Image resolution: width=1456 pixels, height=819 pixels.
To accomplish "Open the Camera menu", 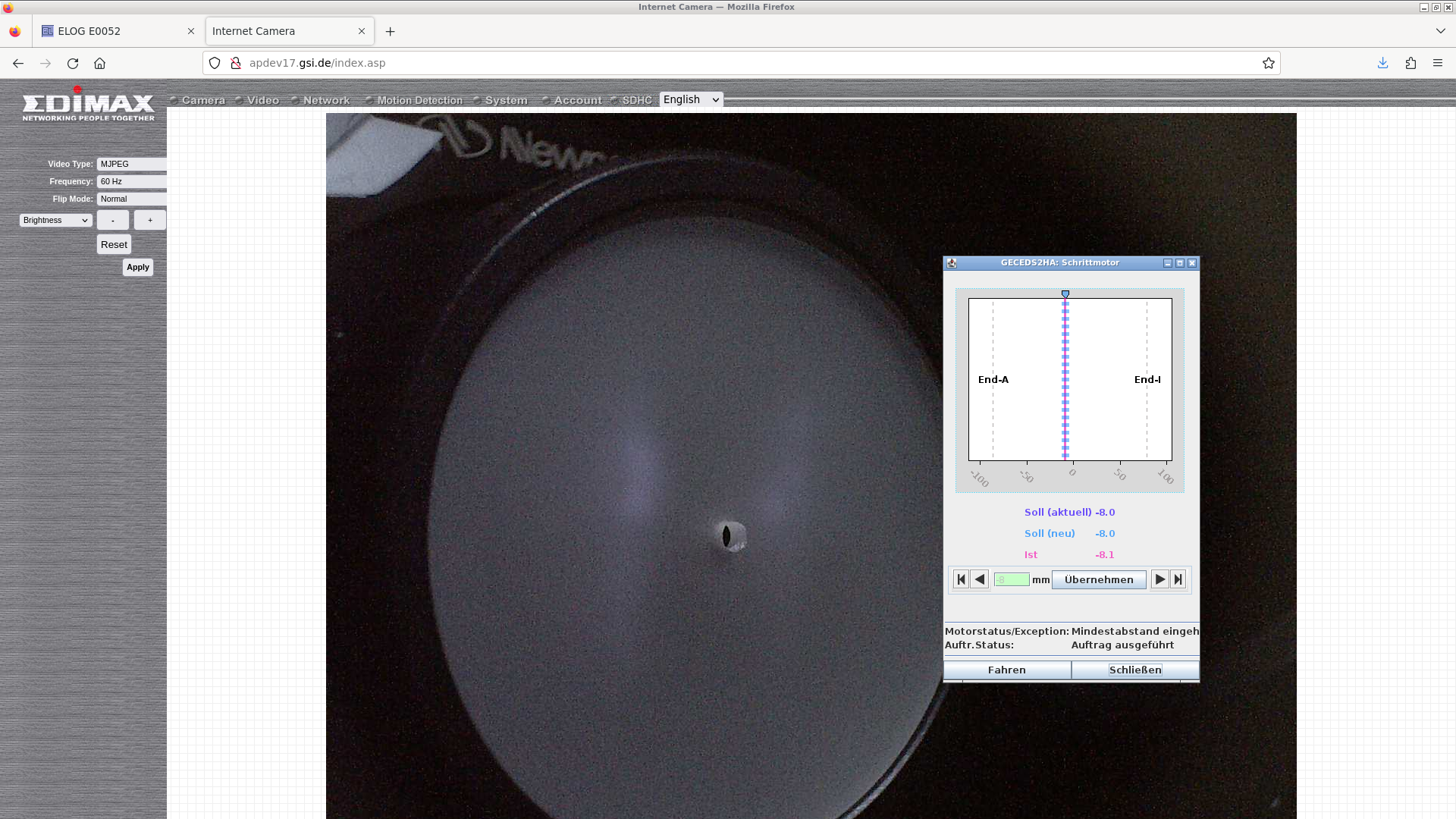I will 203,100.
